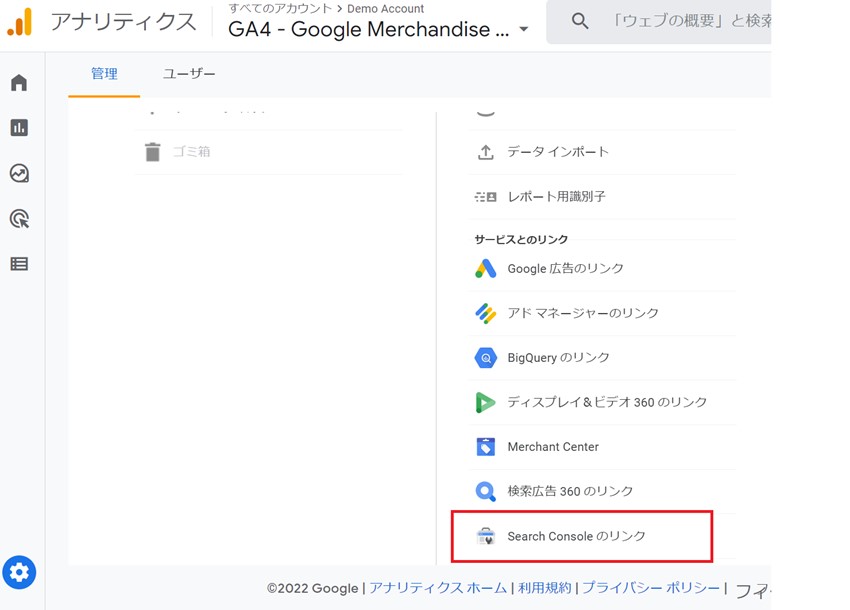Viewport: 850px width, 610px height.
Task: Open the GA4 property selector dropdown
Action: 525,30
